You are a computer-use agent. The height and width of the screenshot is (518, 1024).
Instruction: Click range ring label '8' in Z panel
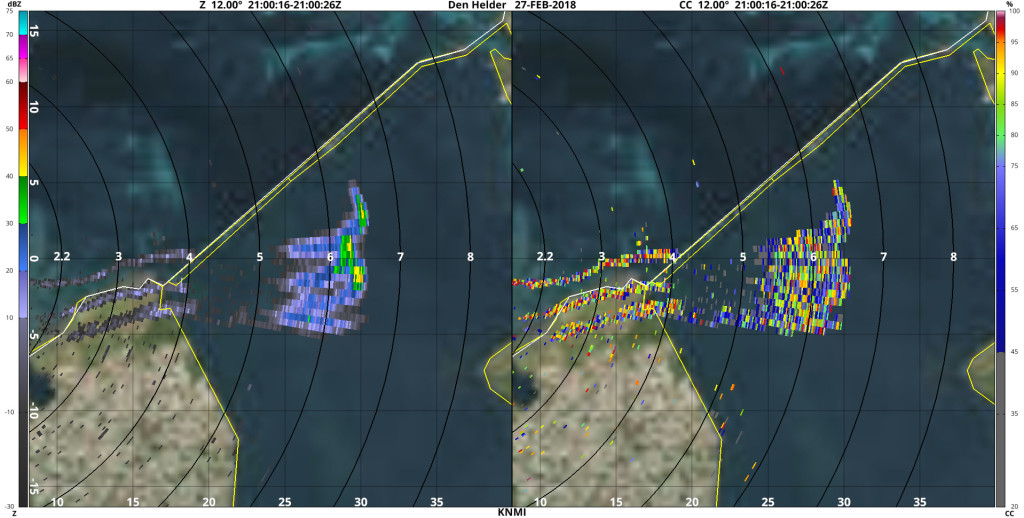pyautogui.click(x=470, y=257)
